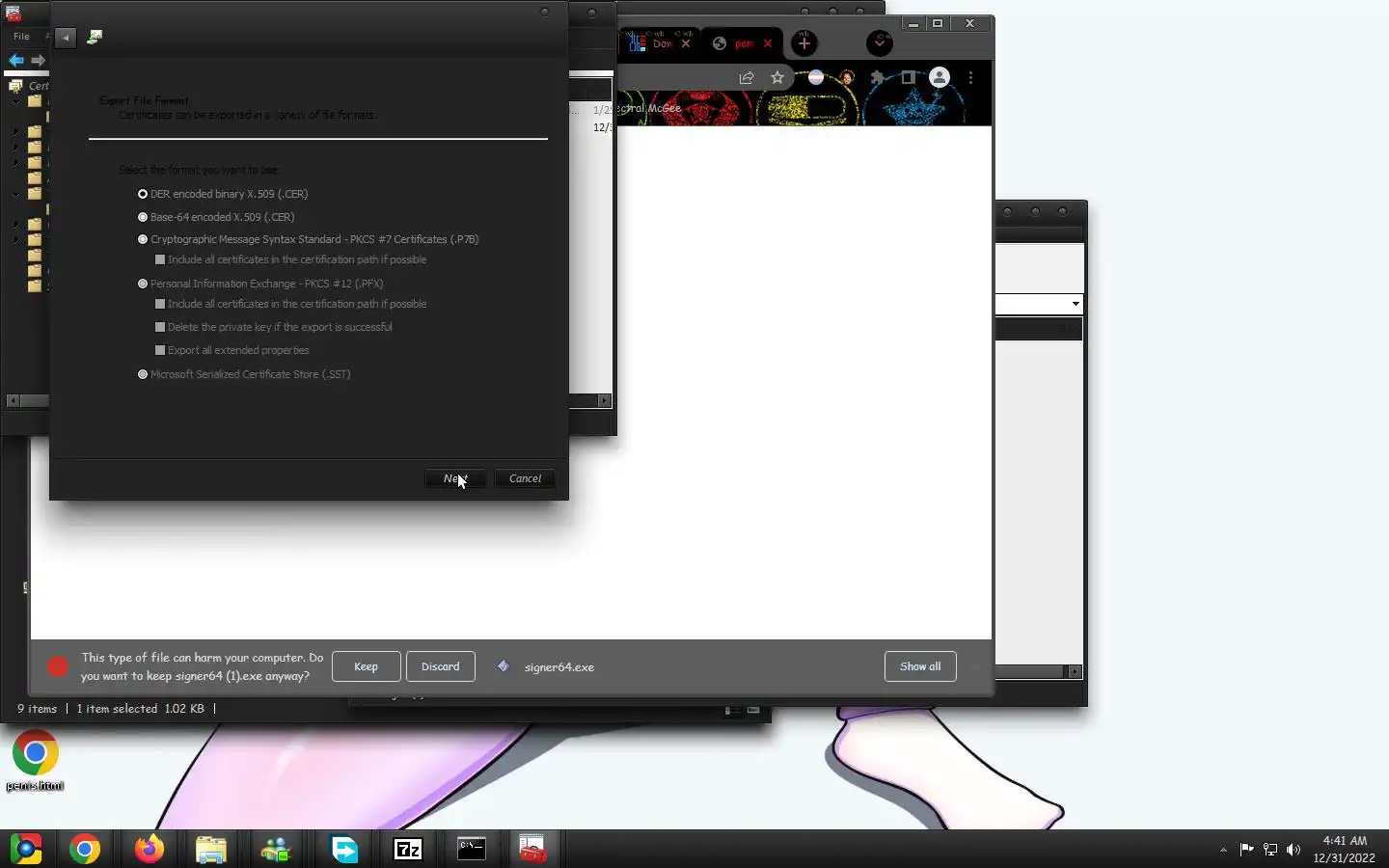The width and height of the screenshot is (1389, 868).
Task: Open Chrome profile avatar menu
Action: coord(940,78)
